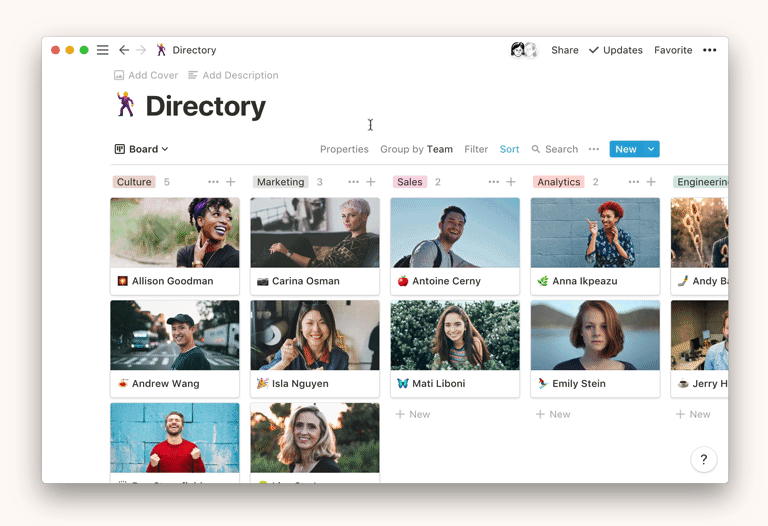Open the Properties menu

[x=344, y=149]
